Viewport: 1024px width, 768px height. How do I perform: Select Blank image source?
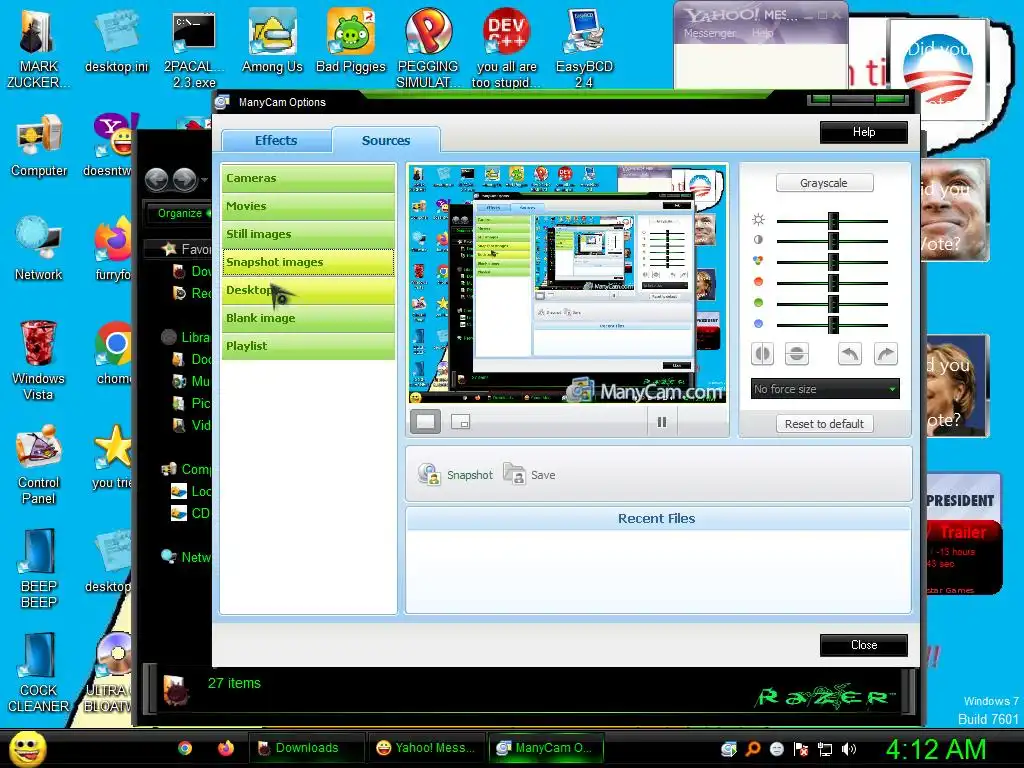click(308, 318)
